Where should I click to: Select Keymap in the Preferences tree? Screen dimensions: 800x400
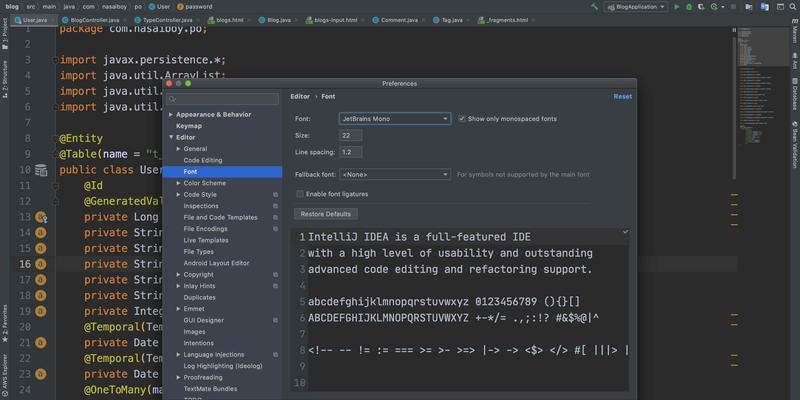pyautogui.click(x=189, y=126)
